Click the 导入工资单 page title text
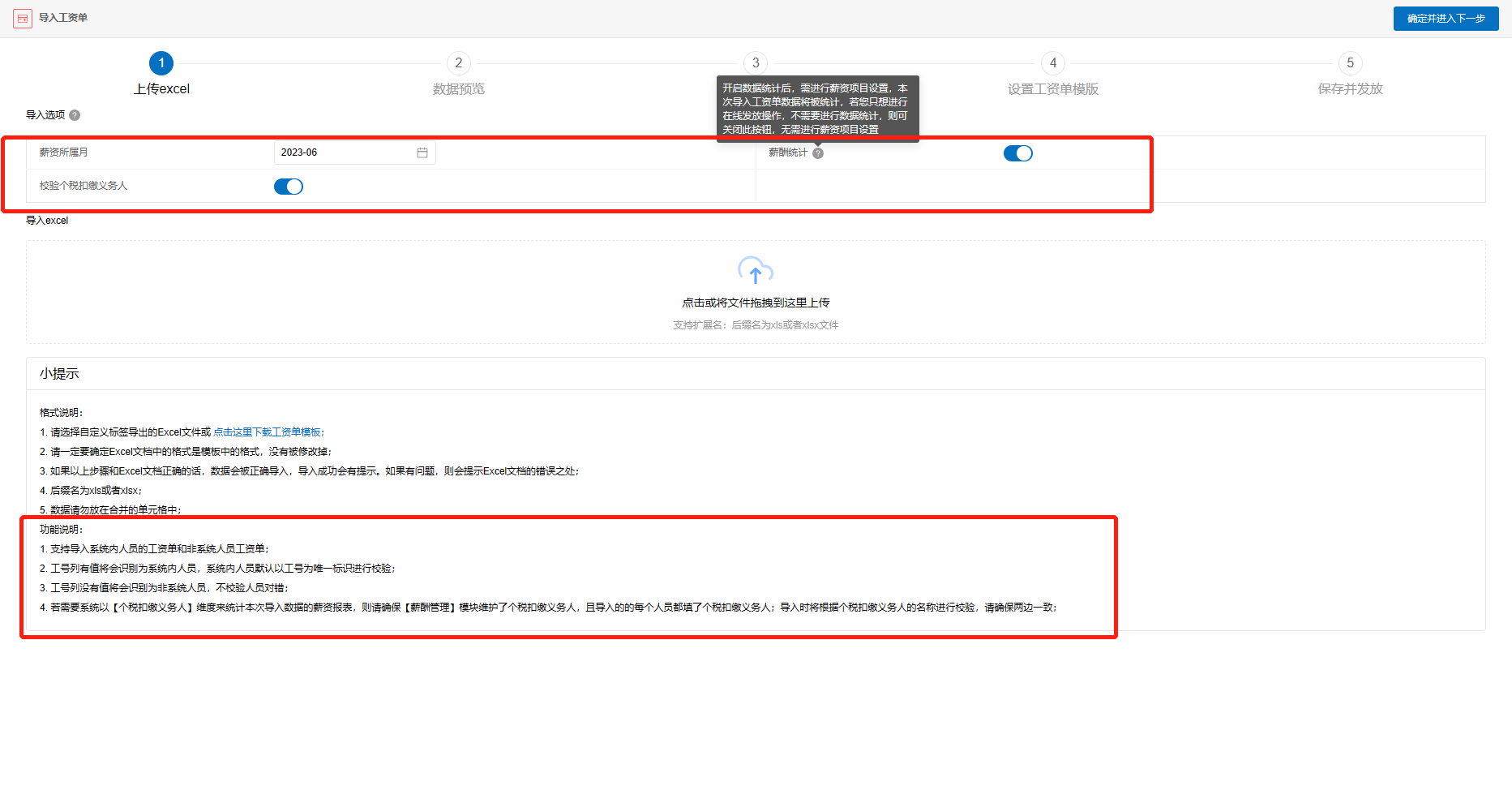 [x=63, y=18]
